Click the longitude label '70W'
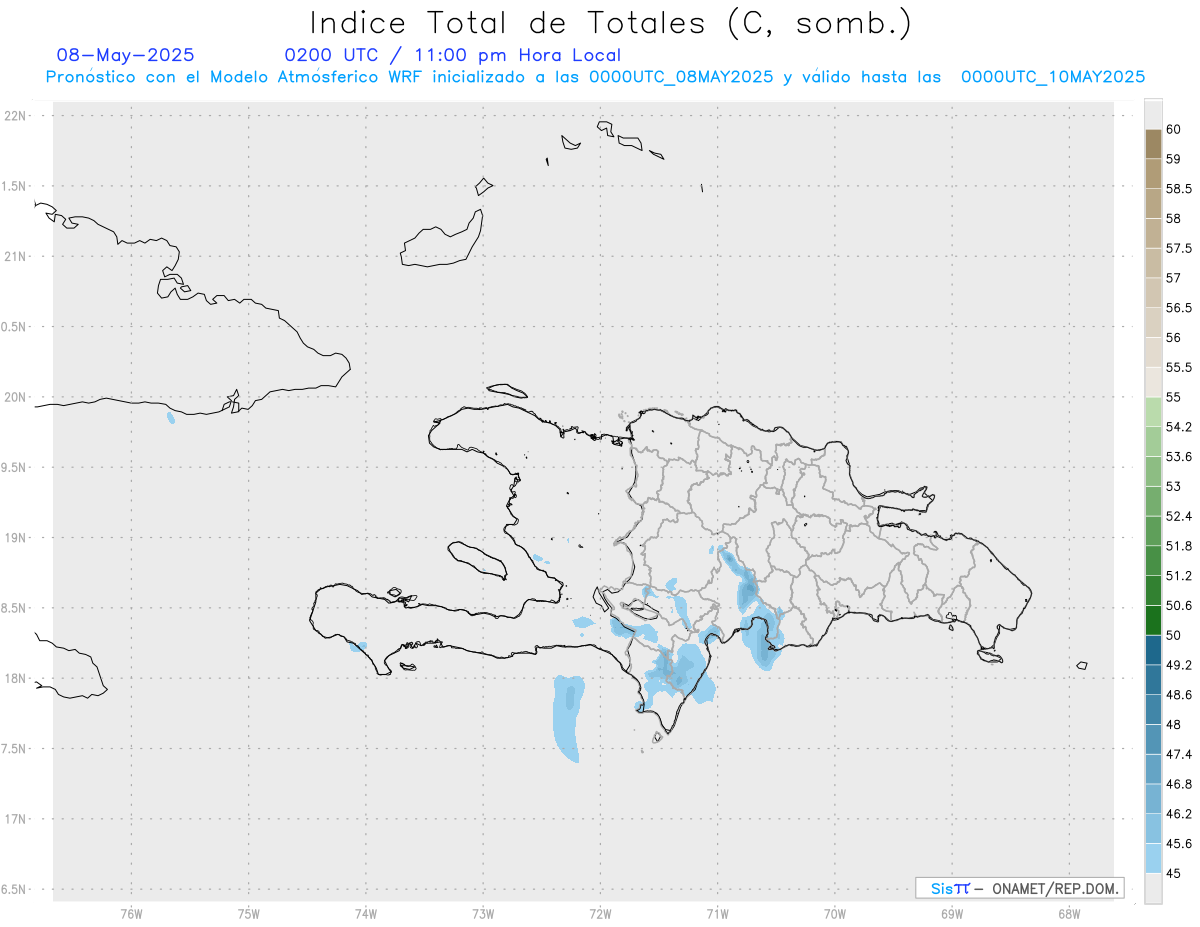 click(x=835, y=913)
